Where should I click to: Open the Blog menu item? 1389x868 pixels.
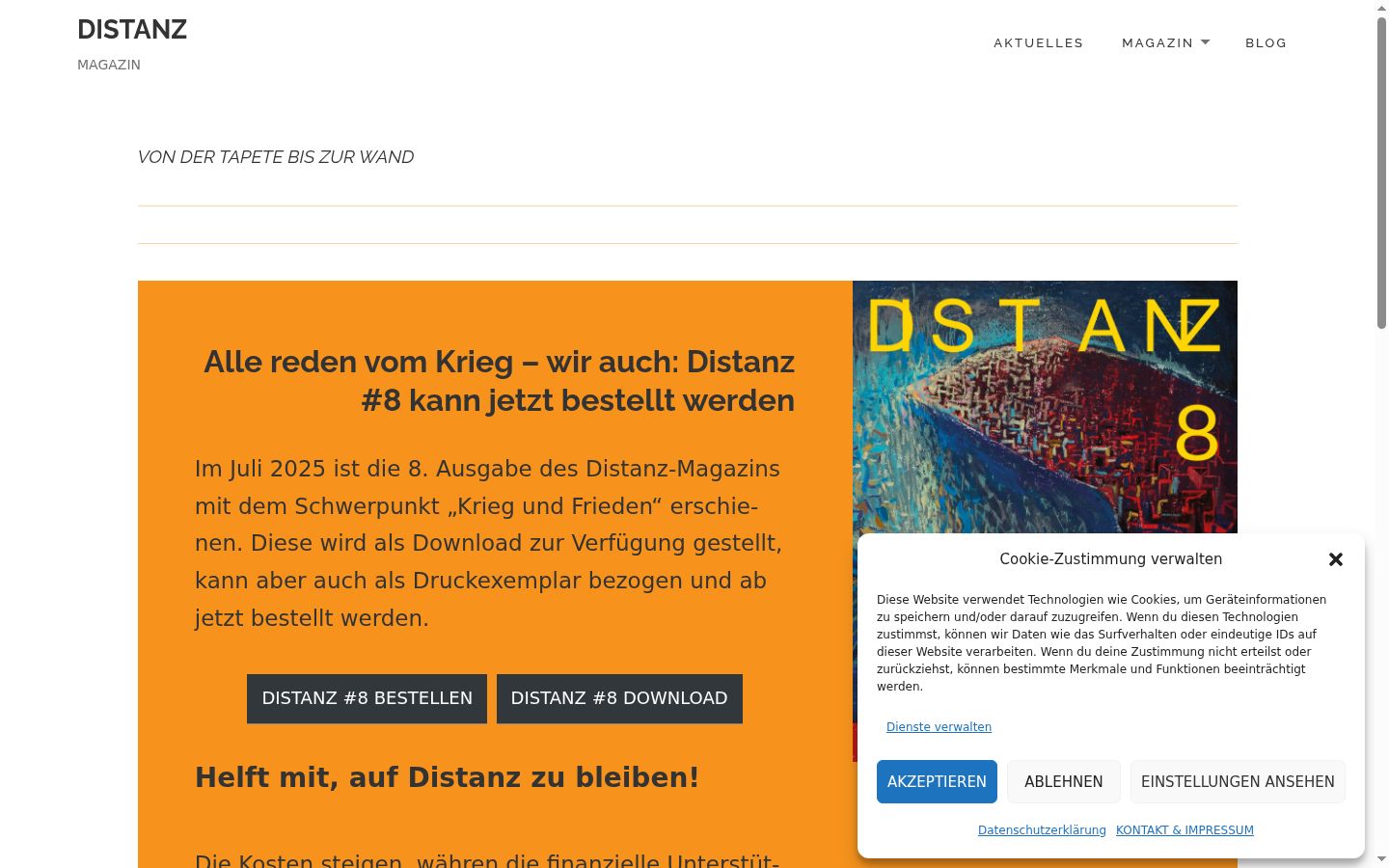click(1266, 42)
